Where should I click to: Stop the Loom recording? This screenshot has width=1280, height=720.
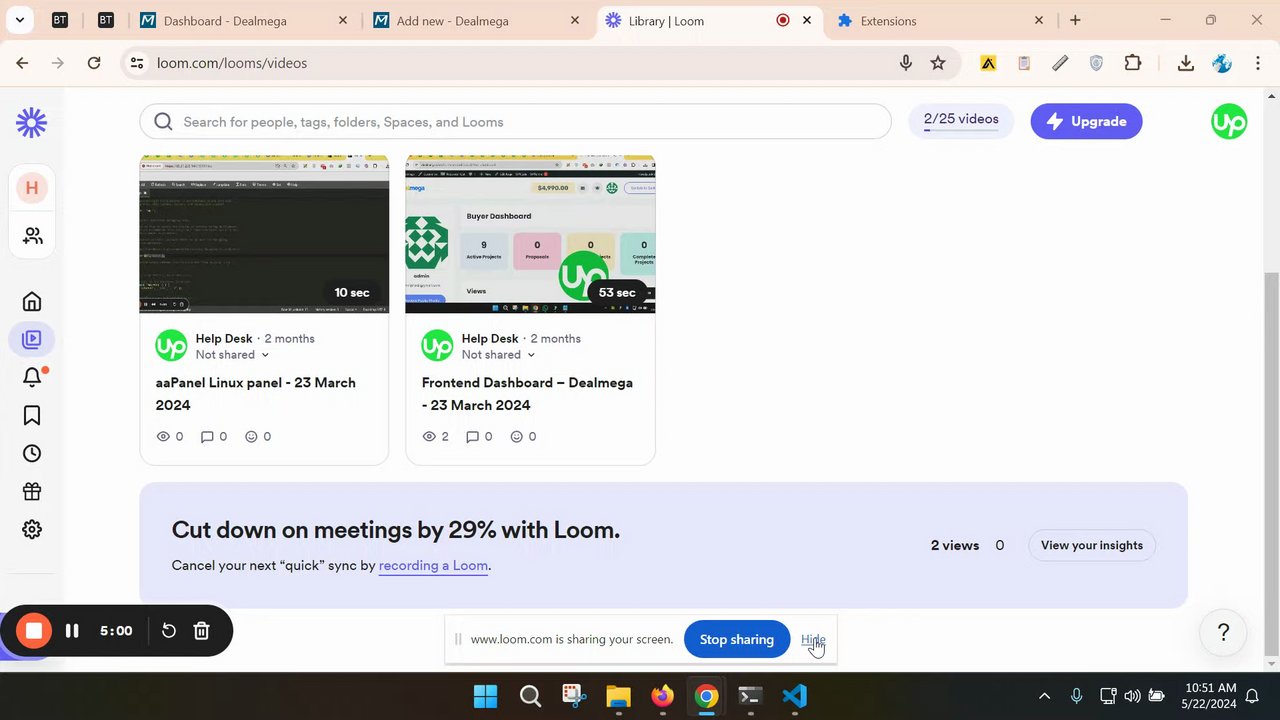33,631
